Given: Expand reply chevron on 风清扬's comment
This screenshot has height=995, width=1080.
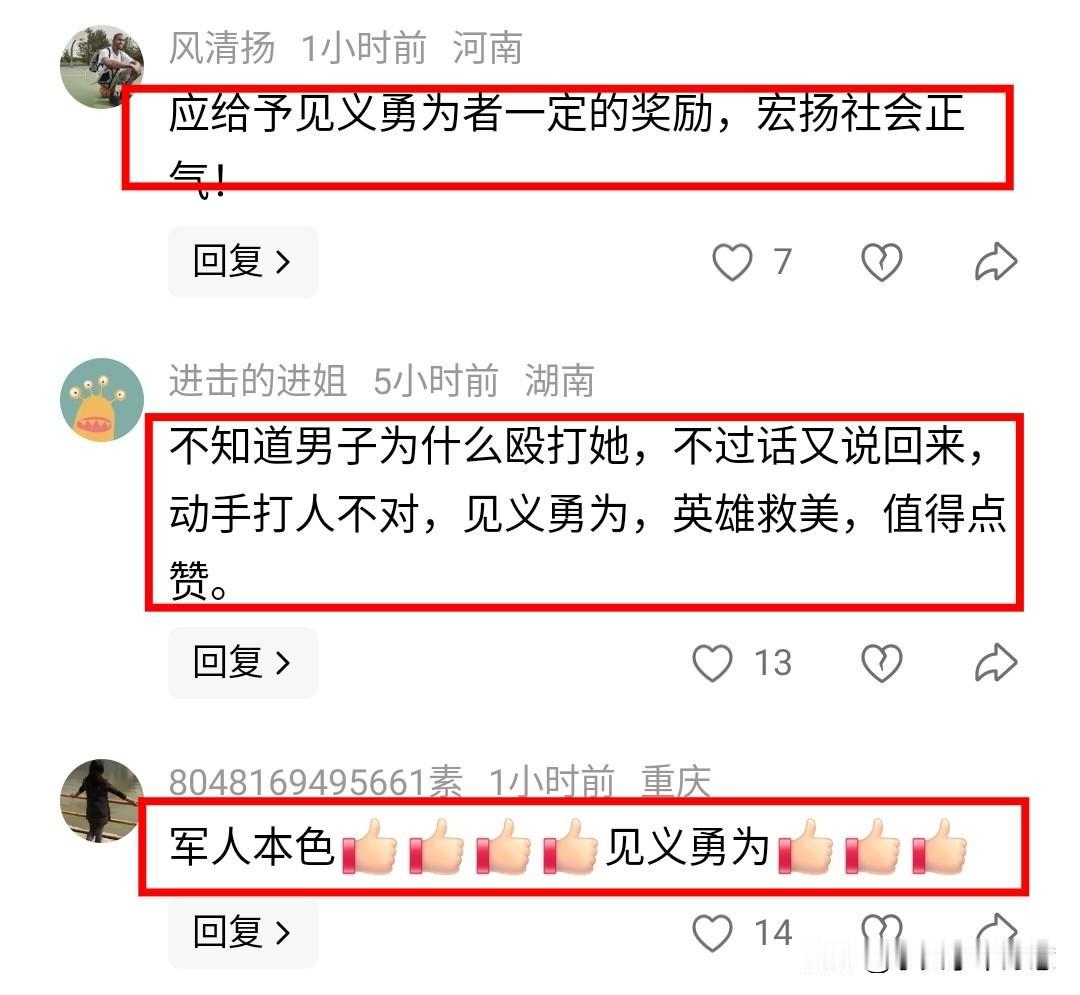Looking at the screenshot, I should click(x=282, y=262).
